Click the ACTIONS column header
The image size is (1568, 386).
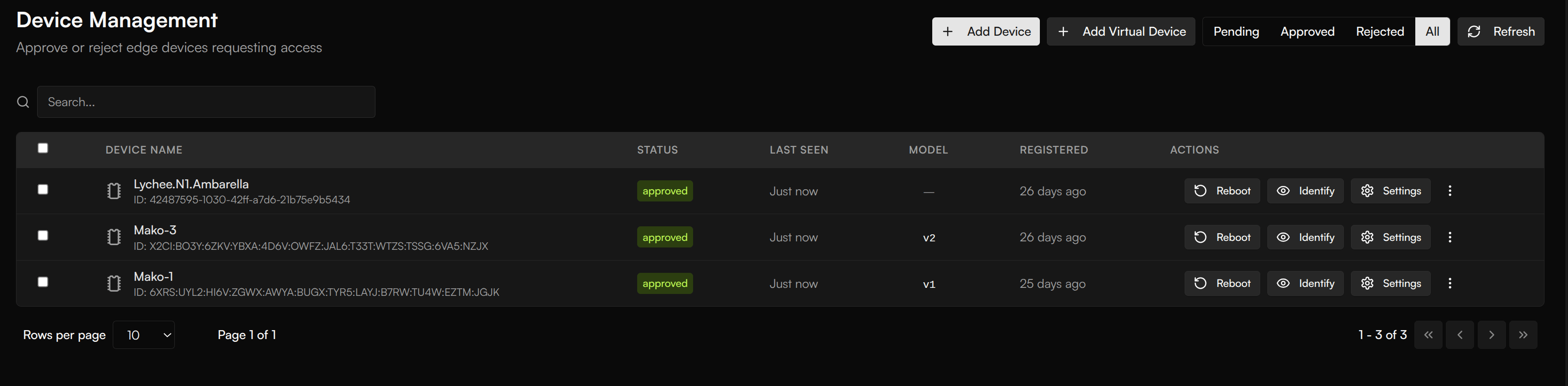(1194, 150)
